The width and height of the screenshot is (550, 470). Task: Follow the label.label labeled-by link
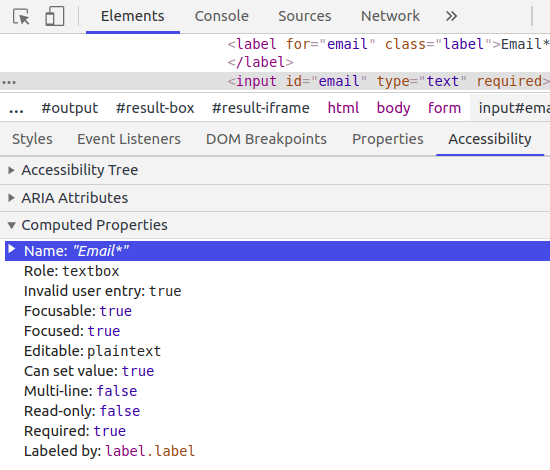150,451
